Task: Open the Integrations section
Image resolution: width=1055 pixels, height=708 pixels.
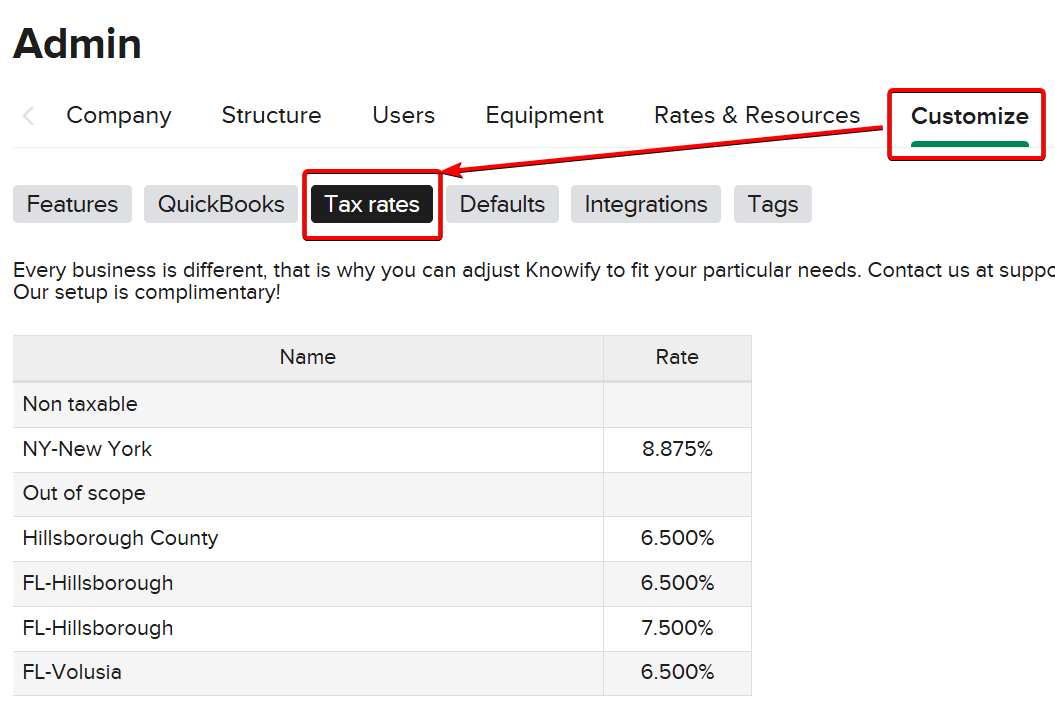Action: pyautogui.click(x=645, y=204)
